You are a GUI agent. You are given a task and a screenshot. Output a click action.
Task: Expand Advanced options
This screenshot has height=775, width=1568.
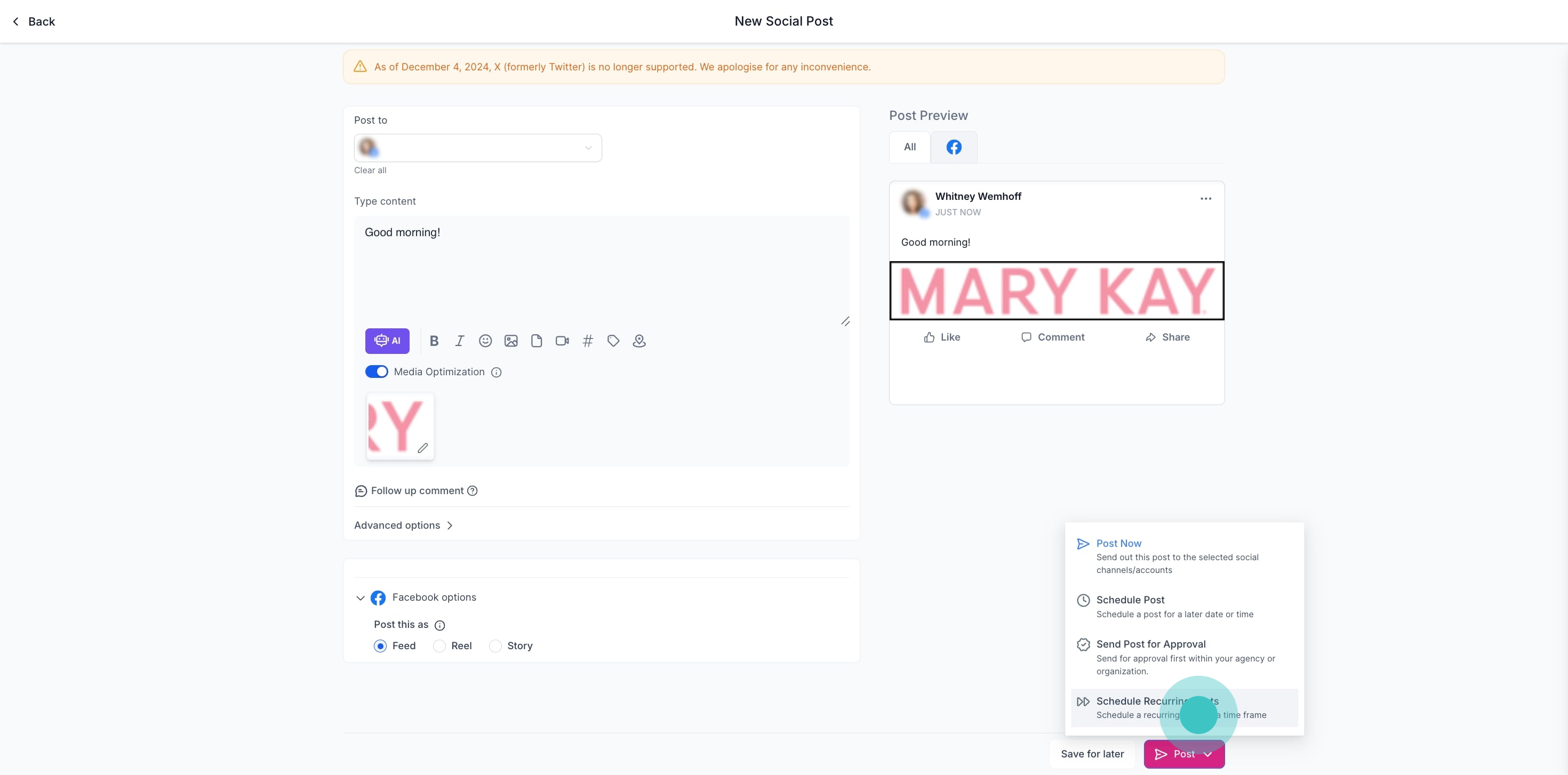click(x=403, y=525)
